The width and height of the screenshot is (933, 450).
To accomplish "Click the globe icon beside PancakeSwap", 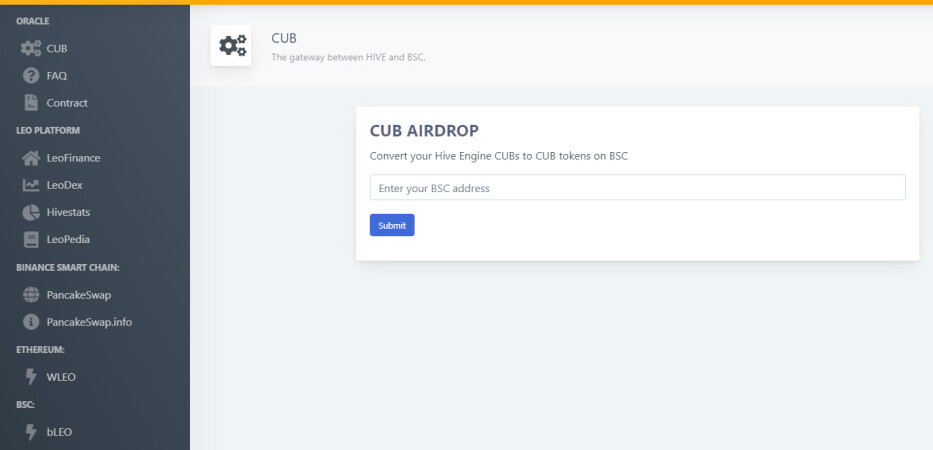I will [x=31, y=295].
